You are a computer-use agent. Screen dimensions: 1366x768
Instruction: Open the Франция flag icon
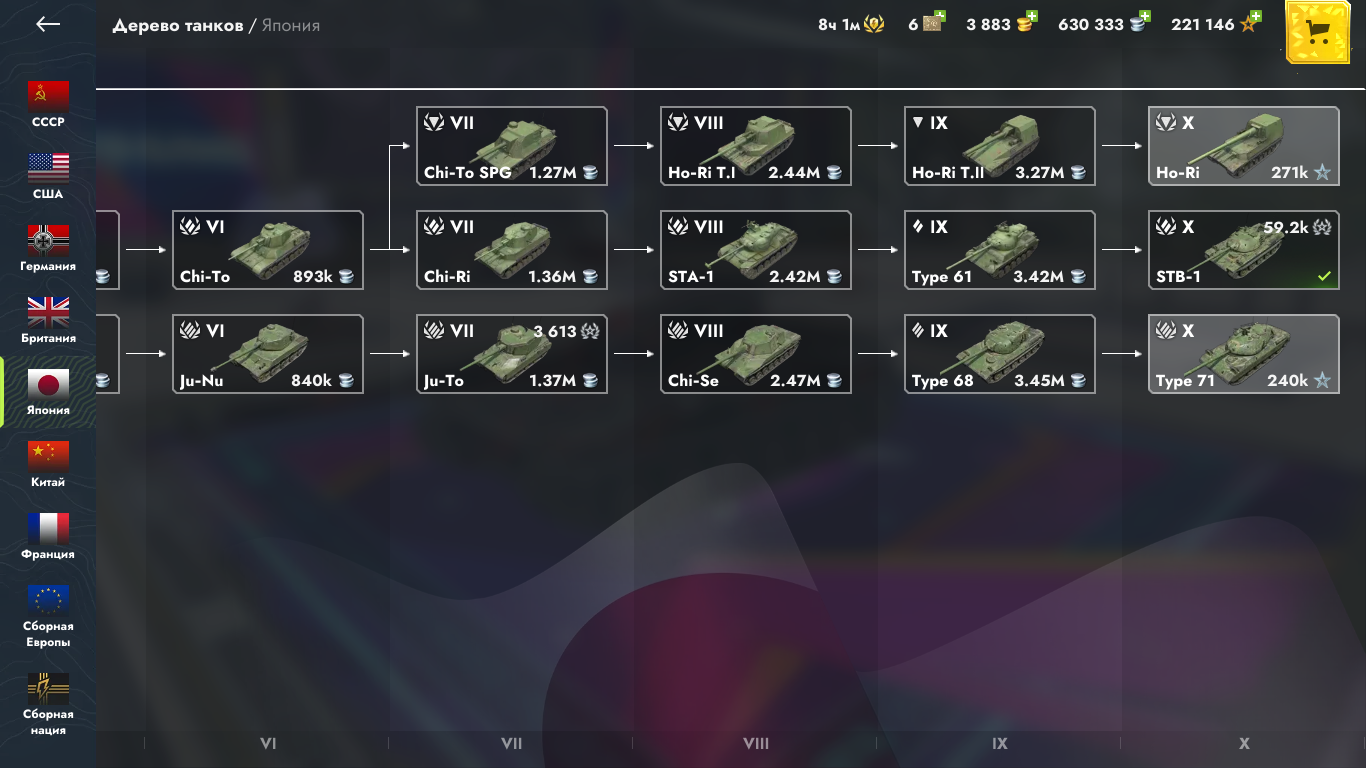pos(48,528)
